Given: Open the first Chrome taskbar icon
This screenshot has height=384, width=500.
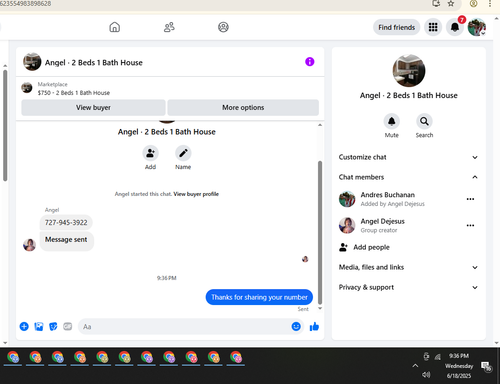Looking at the screenshot, I should pyautogui.click(x=13, y=358).
